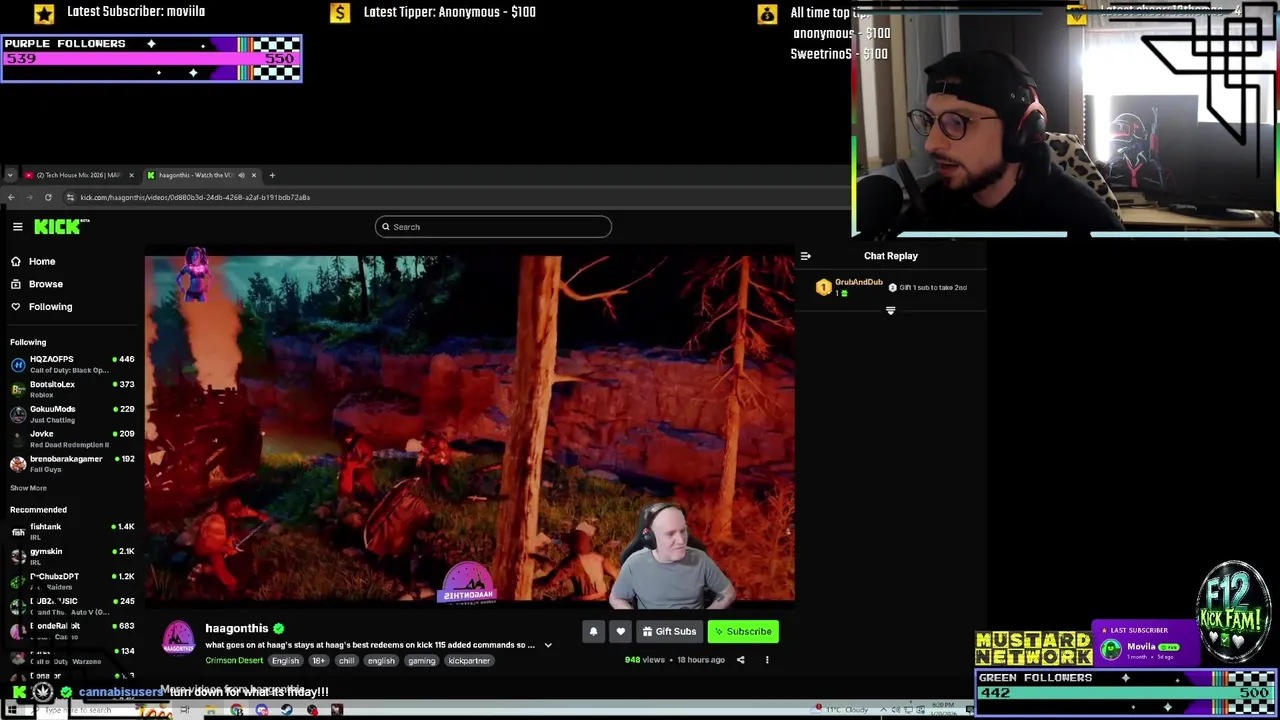Open File Explorer from the taskbar

pos(210,711)
